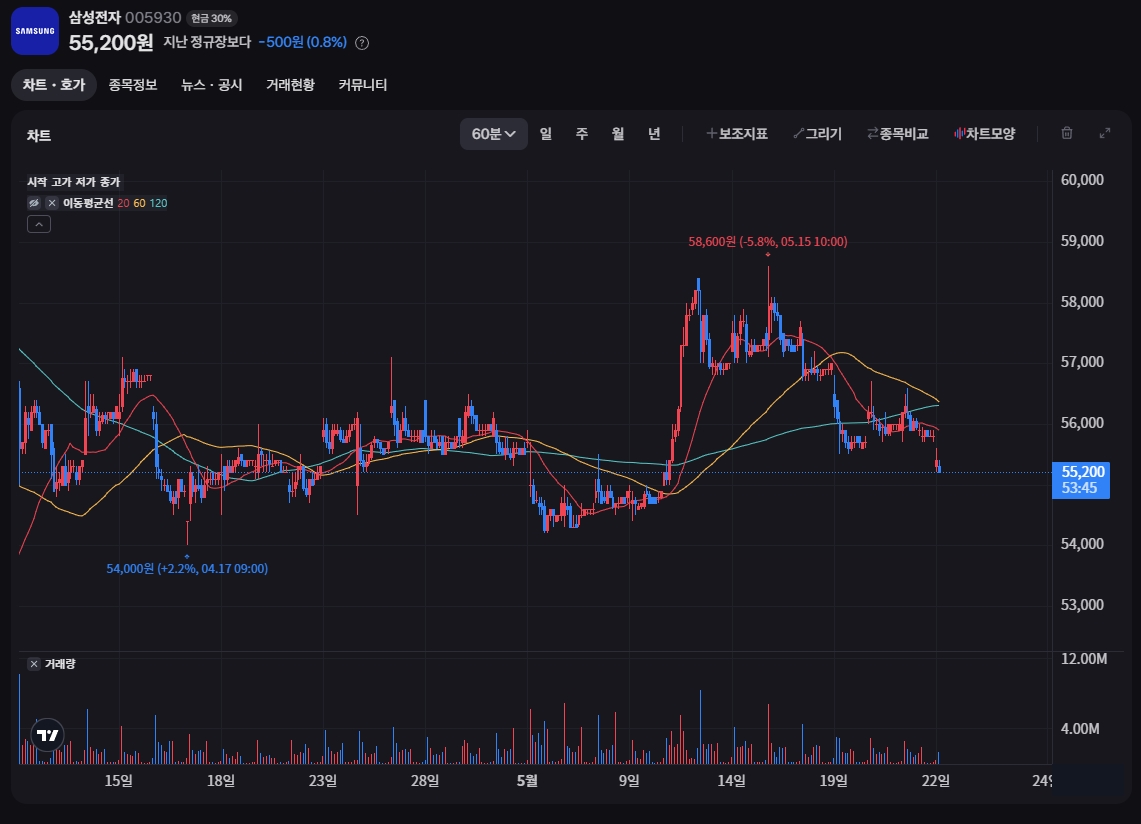Viewport: 1141px width, 824px height.
Task: Click the 22일 date axis label
Action: 936,781
